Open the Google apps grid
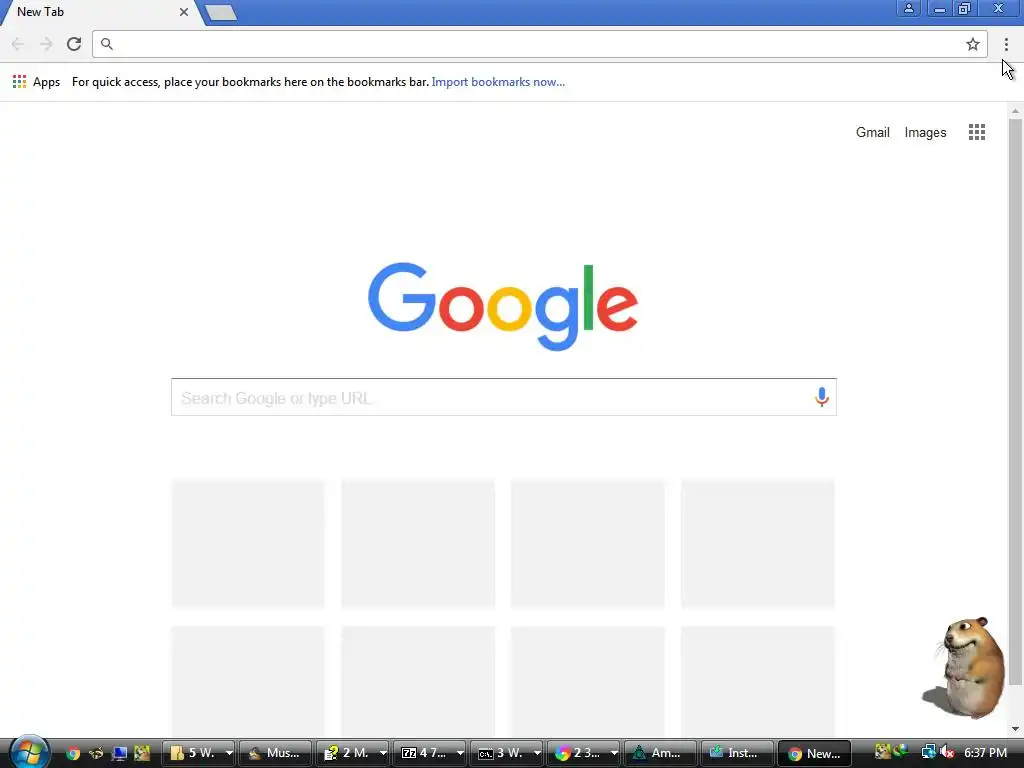The width and height of the screenshot is (1024, 768). point(976,132)
